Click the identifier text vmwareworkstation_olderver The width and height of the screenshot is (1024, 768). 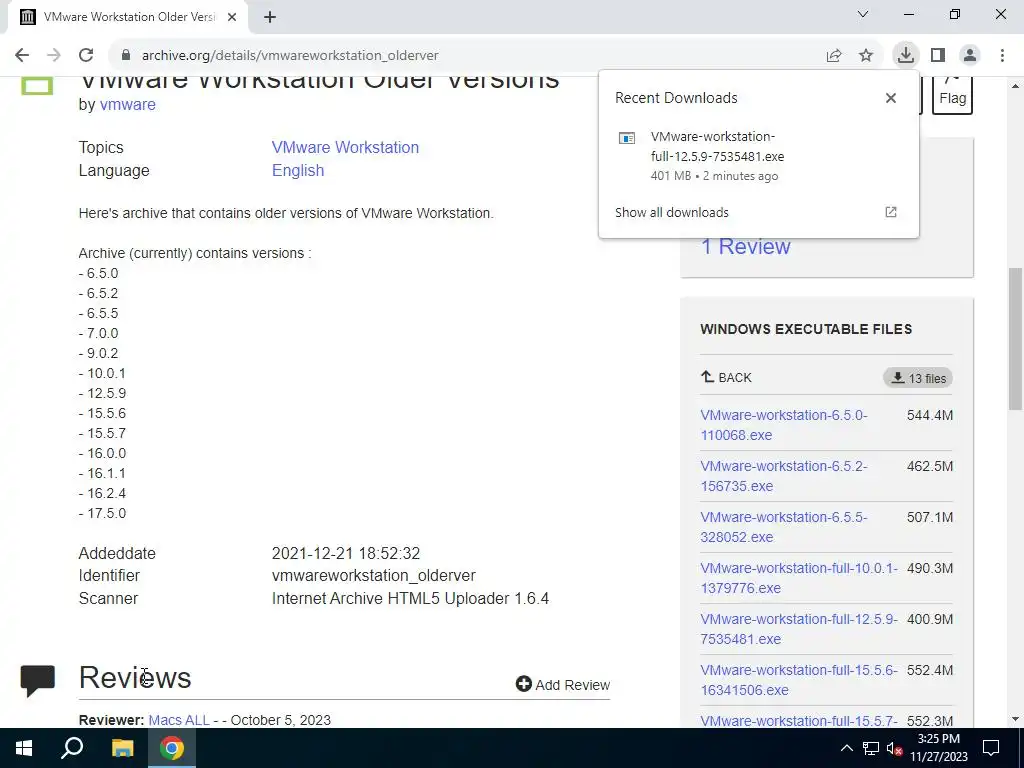pos(374,576)
